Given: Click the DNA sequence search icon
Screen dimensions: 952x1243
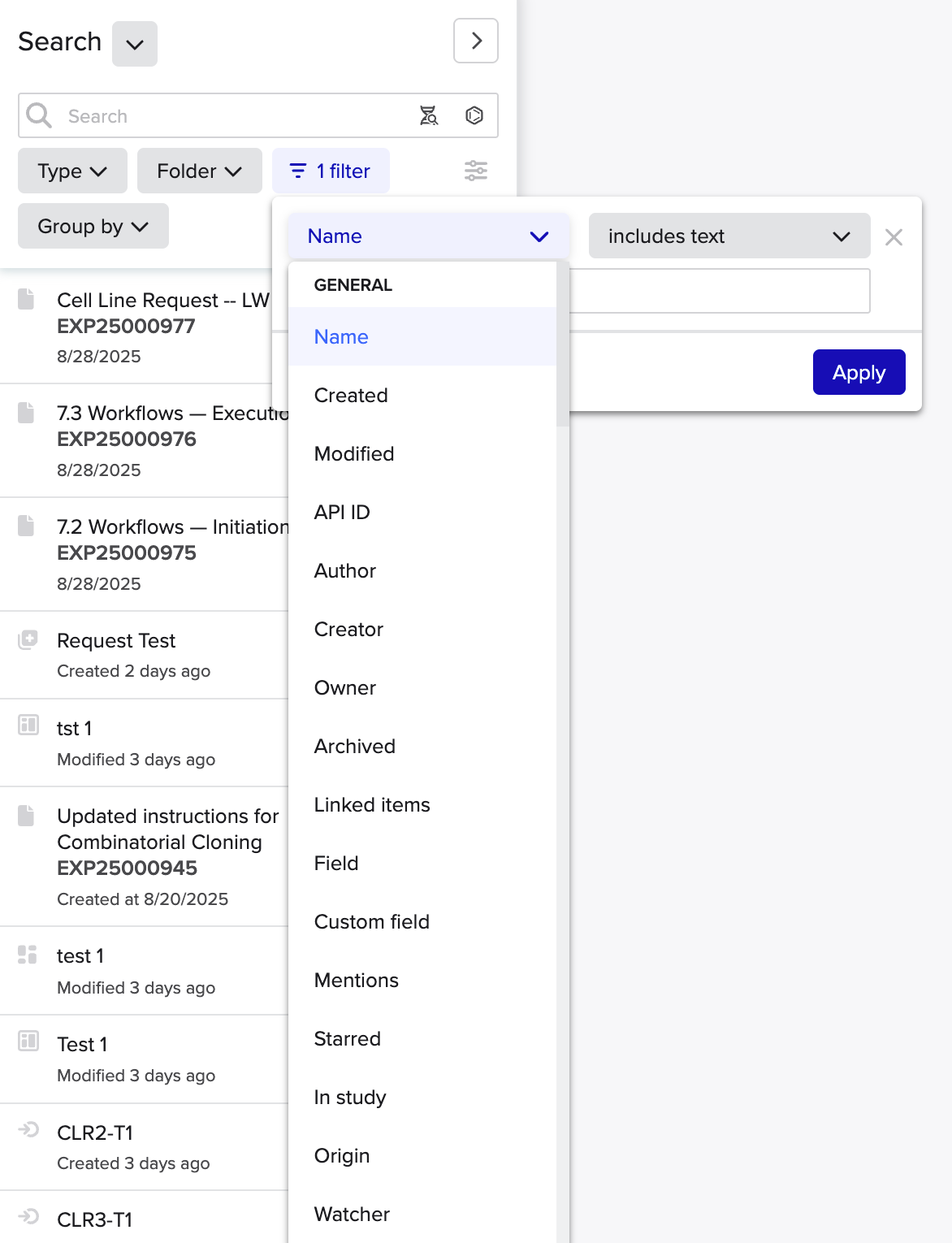Looking at the screenshot, I should click(428, 115).
